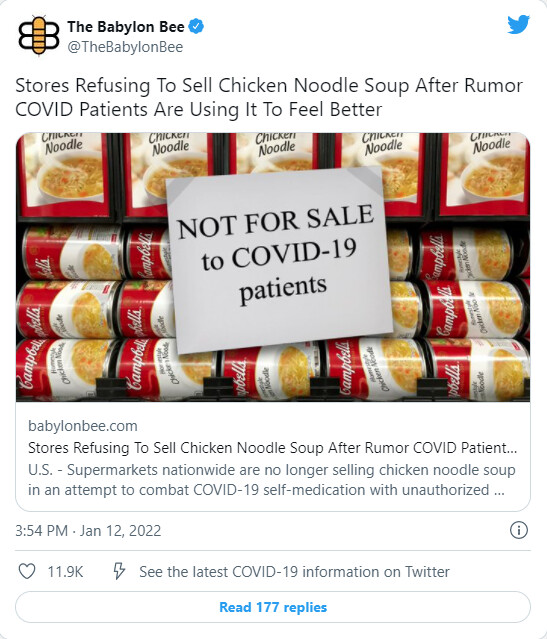Open the @TheBabylonBee handle link
The image size is (547, 639).
click(125, 47)
